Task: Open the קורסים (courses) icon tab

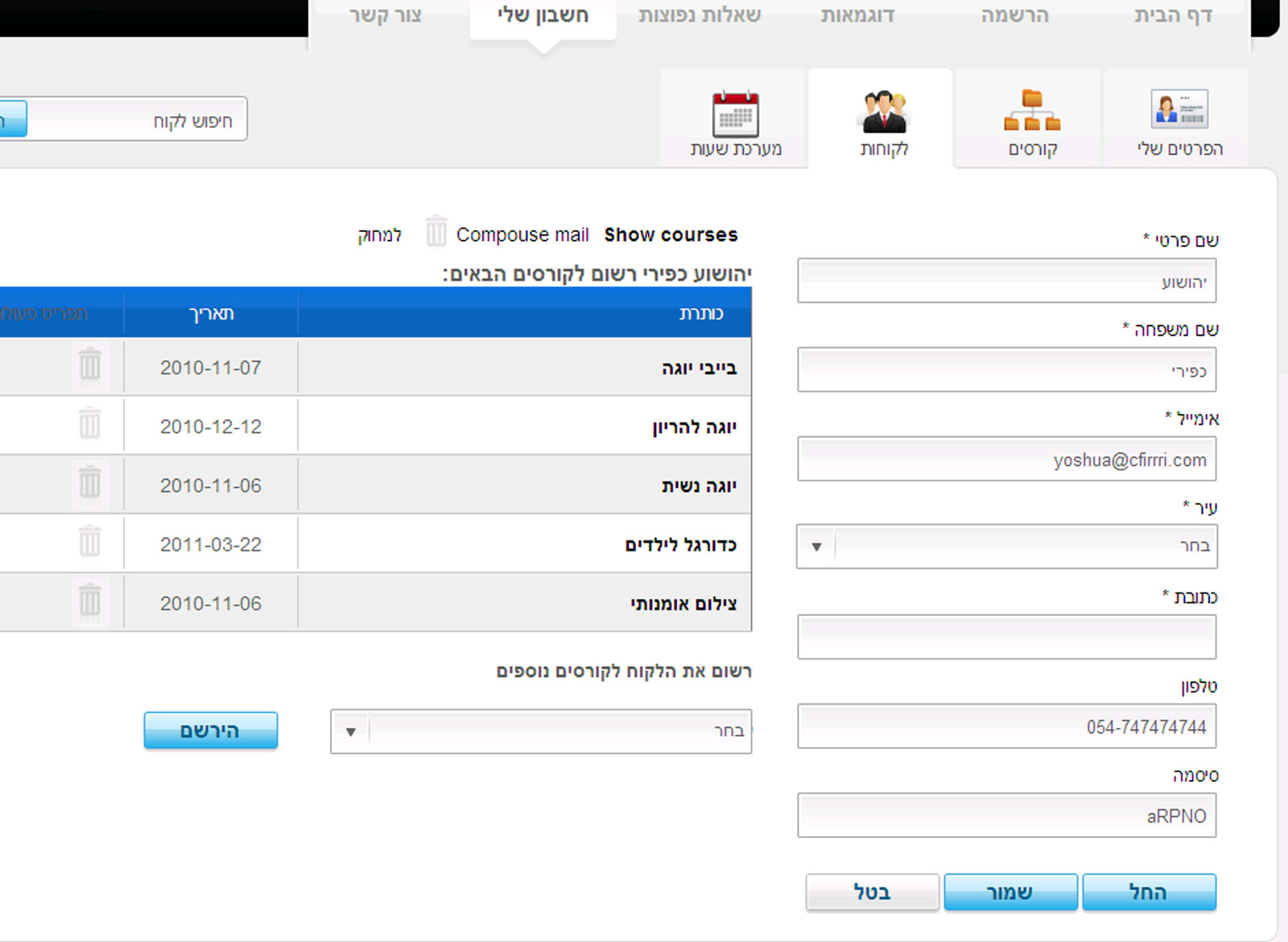Action: pos(1032,111)
